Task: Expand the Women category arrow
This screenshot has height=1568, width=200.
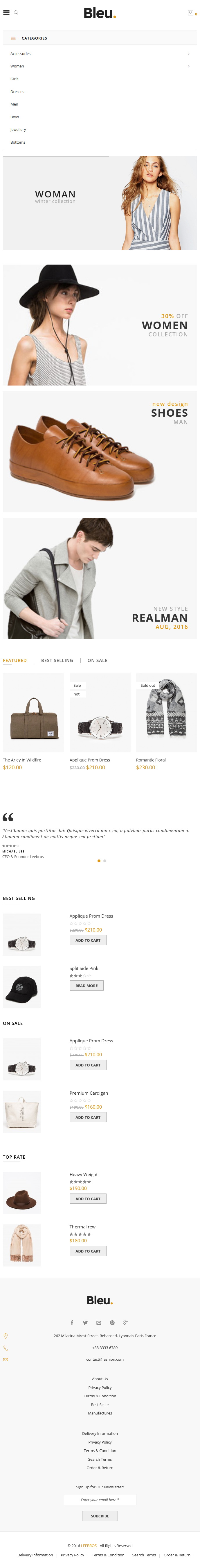Action: [188, 66]
